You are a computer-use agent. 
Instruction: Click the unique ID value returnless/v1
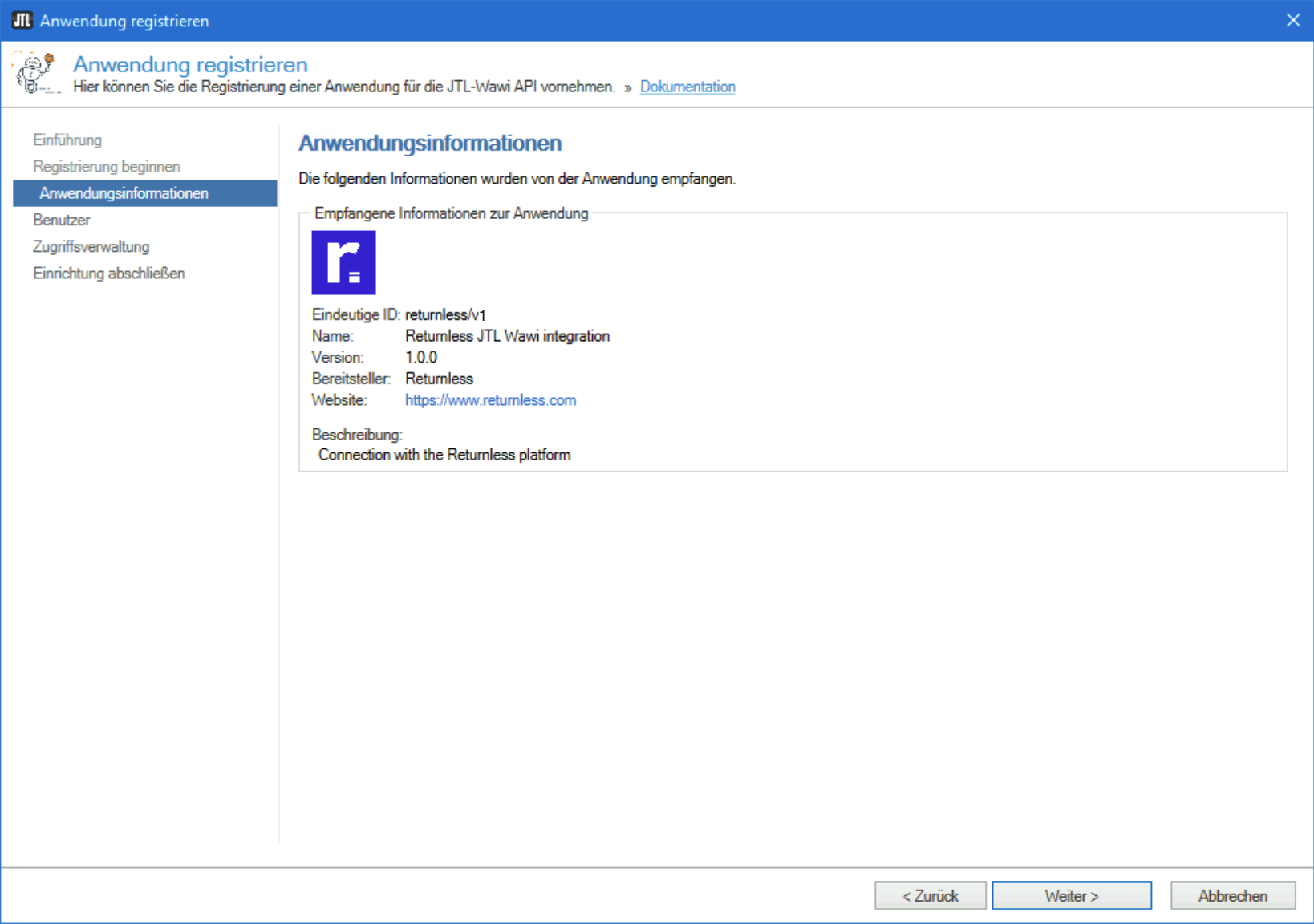(445, 315)
